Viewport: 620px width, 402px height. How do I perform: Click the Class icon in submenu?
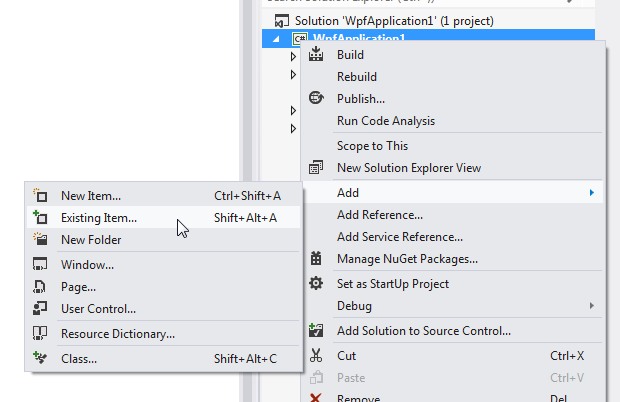[x=41, y=358]
